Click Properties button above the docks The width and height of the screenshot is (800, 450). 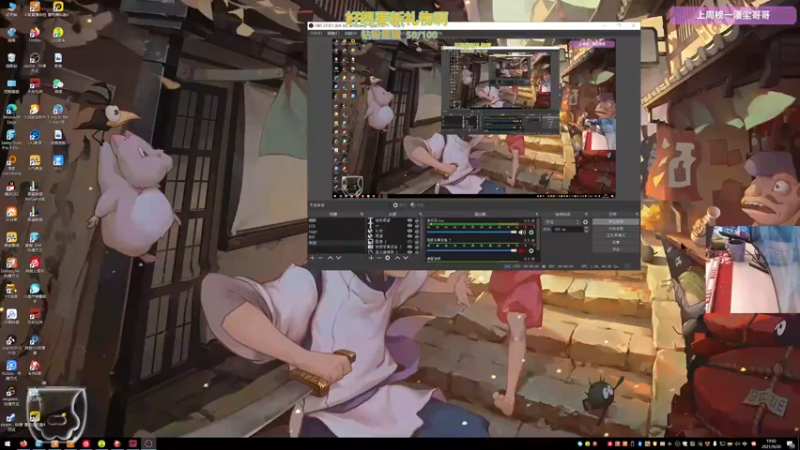click(x=401, y=205)
